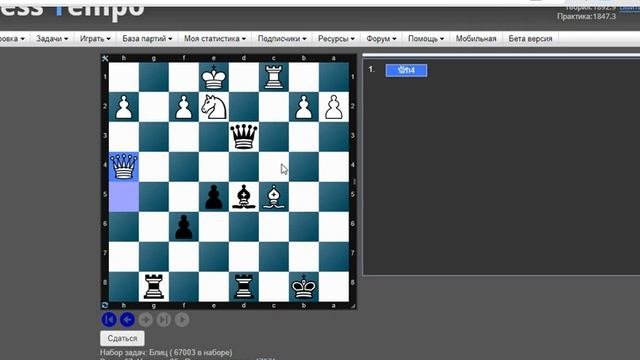640x360 pixels.
Task: Open board settings tools icon
Action: tap(105, 58)
